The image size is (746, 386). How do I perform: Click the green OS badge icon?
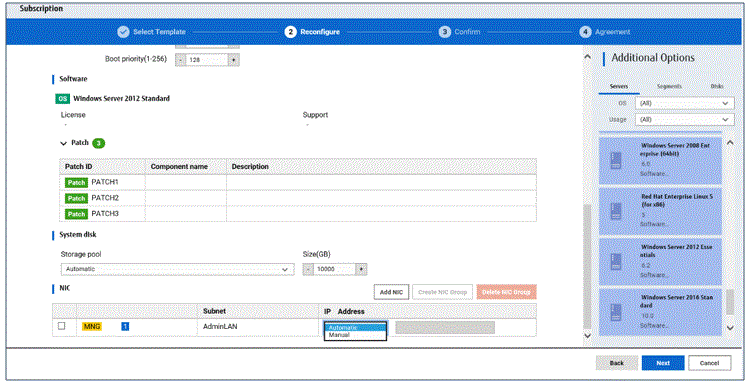(62, 99)
